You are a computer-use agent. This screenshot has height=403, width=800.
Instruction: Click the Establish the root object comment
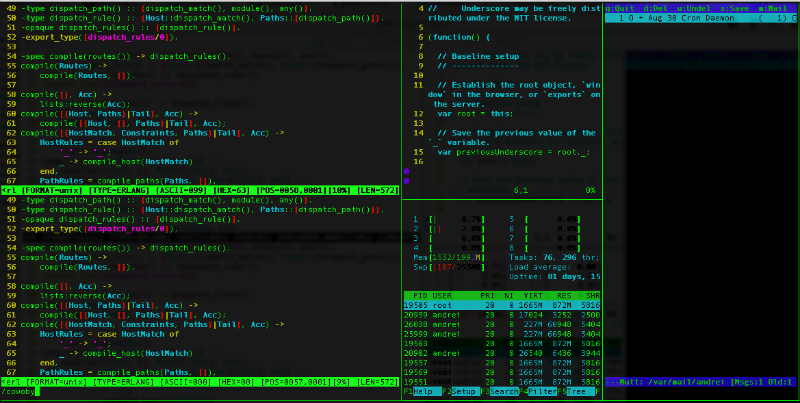pos(514,94)
